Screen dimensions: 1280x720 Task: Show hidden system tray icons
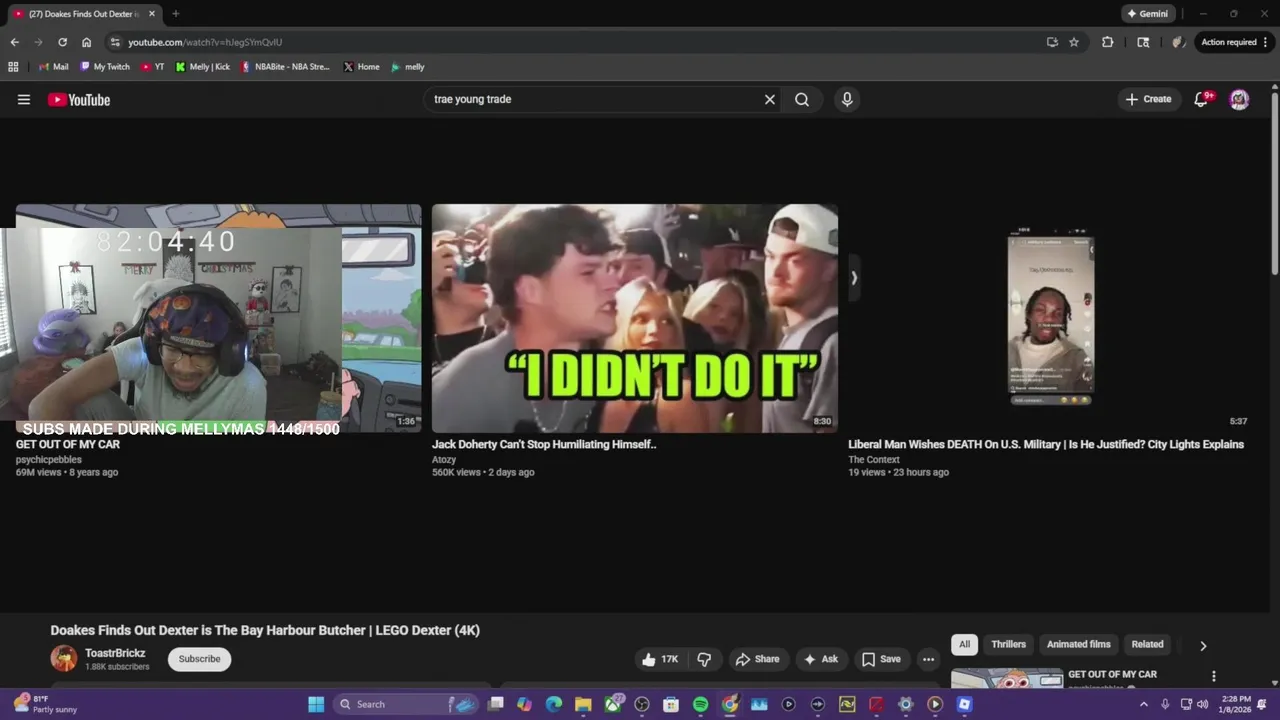(x=1144, y=704)
